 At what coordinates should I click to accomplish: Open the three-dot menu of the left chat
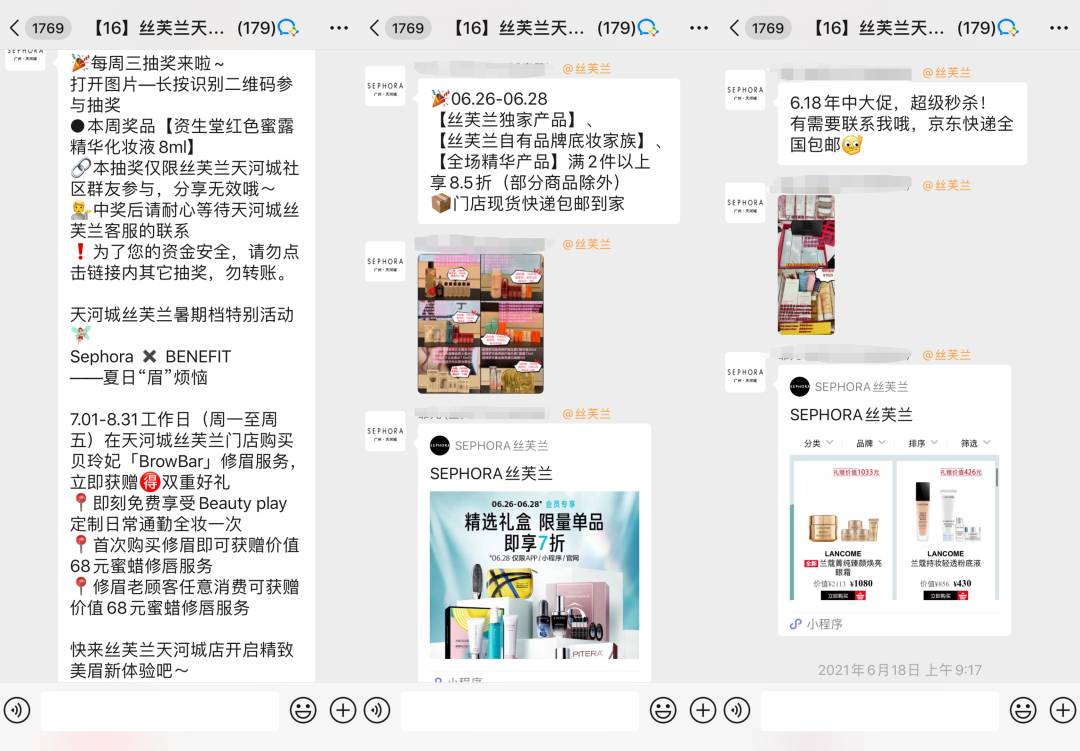(x=339, y=28)
